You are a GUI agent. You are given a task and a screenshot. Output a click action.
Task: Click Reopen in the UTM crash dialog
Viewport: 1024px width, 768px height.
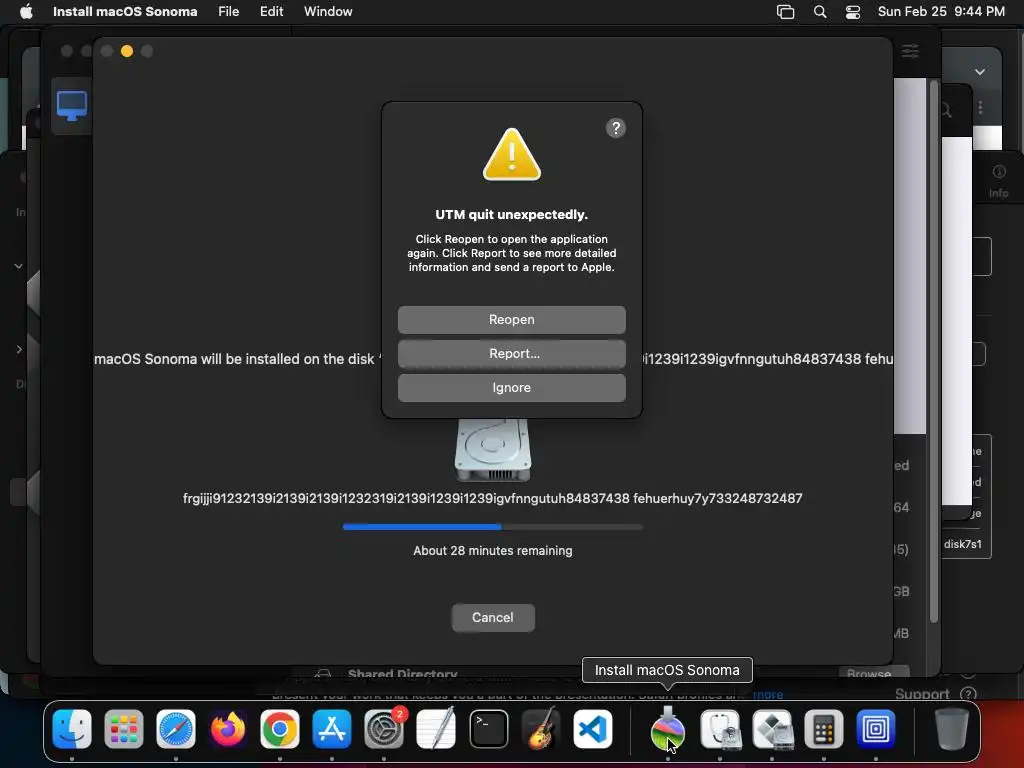tap(511, 319)
